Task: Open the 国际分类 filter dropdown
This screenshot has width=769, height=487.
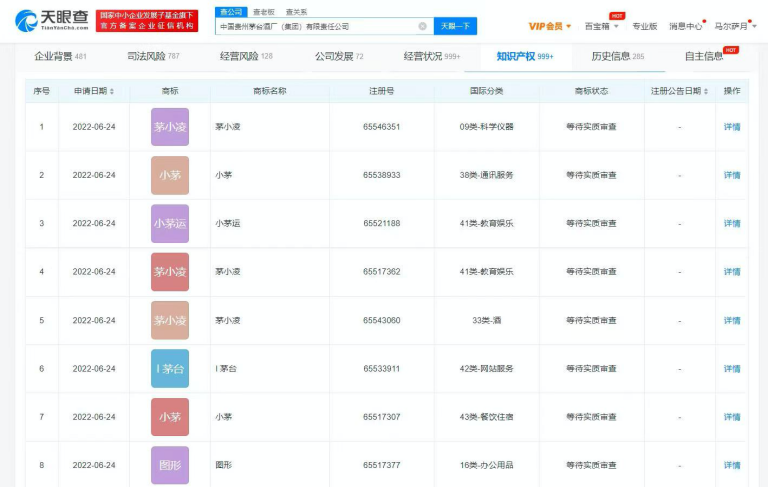Action: [x=487, y=91]
